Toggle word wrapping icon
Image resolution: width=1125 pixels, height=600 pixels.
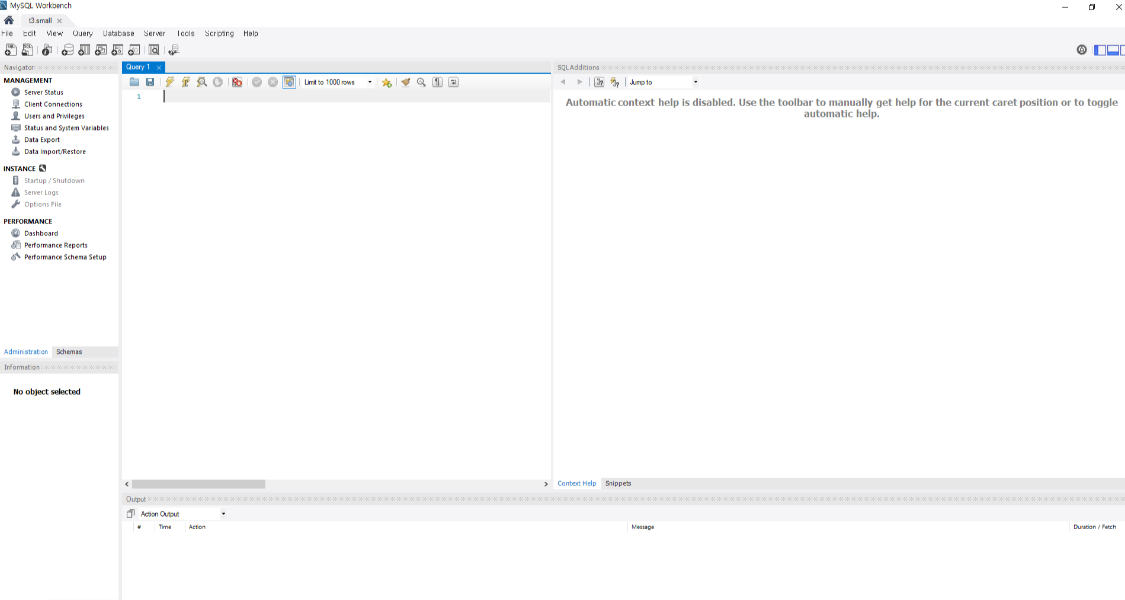pyautogui.click(x=453, y=82)
